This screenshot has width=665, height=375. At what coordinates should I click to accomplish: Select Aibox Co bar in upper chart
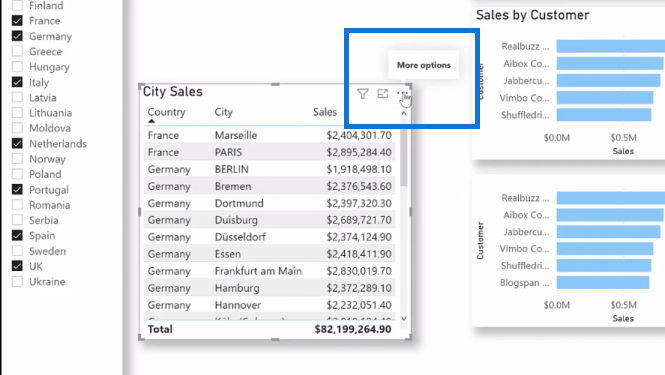click(610, 64)
